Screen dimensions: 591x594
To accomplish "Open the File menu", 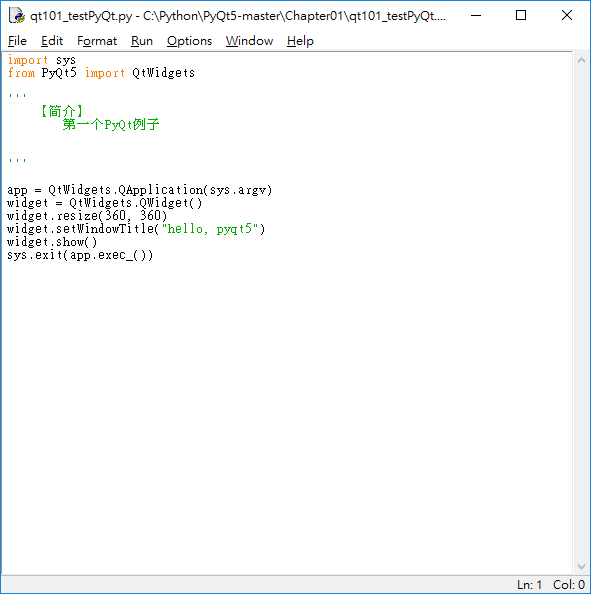I will (x=17, y=41).
